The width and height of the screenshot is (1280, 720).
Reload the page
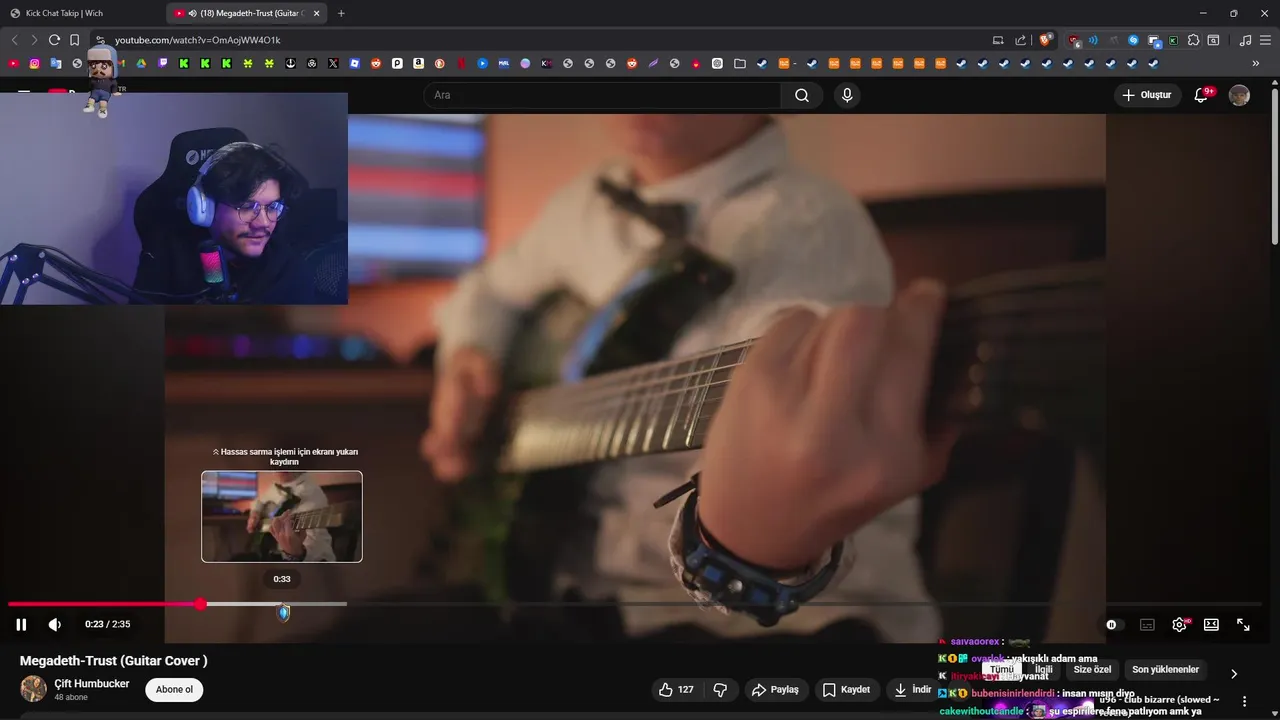(54, 40)
